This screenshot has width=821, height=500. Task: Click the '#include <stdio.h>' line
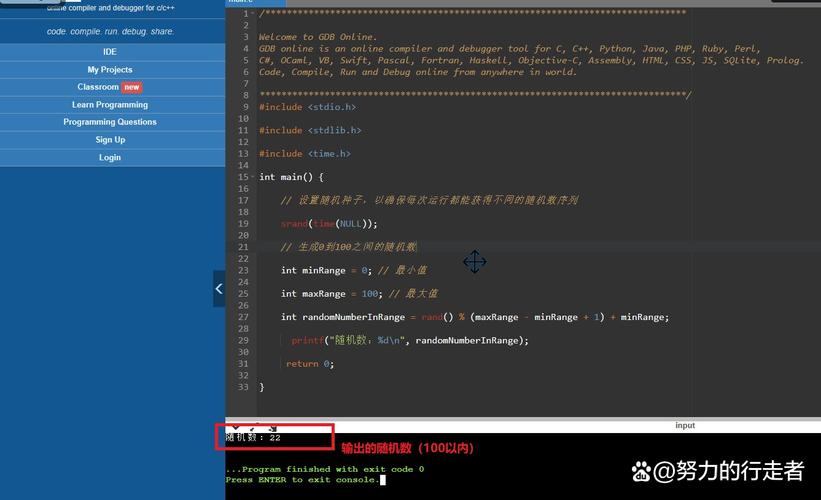307,107
